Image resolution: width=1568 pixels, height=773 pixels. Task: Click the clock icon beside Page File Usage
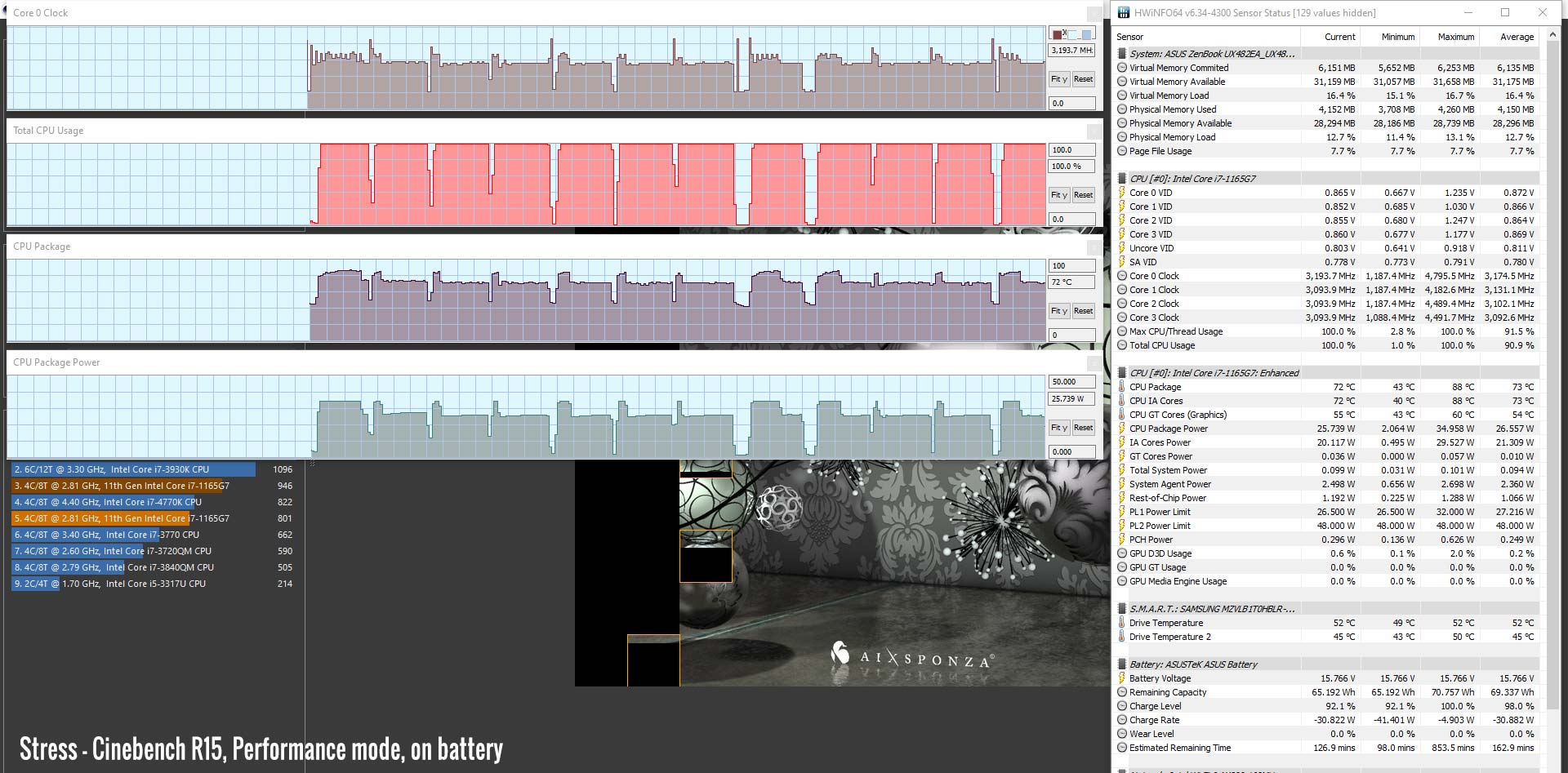(x=1122, y=151)
